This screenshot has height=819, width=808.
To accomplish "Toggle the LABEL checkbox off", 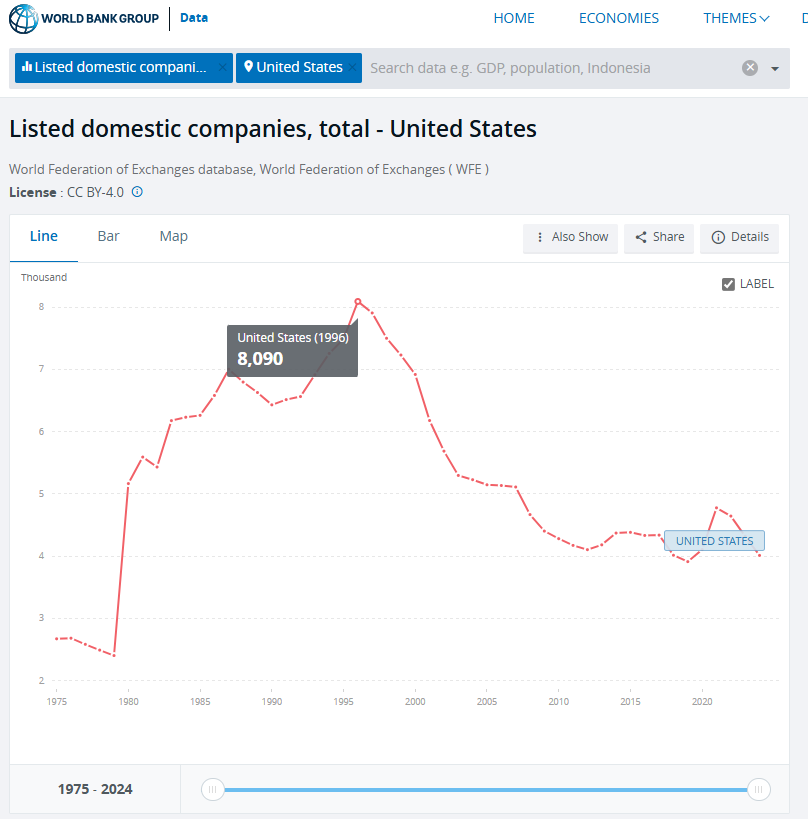I will pyautogui.click(x=729, y=284).
